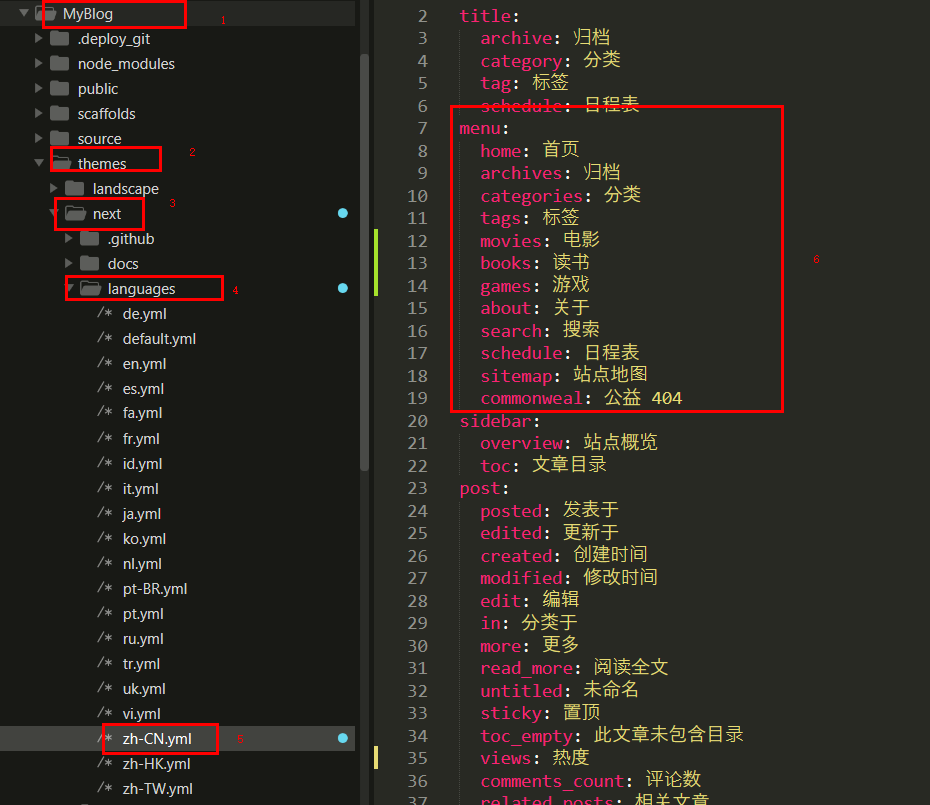Expand the source folder arrow
This screenshot has width=930, height=805.
39,138
